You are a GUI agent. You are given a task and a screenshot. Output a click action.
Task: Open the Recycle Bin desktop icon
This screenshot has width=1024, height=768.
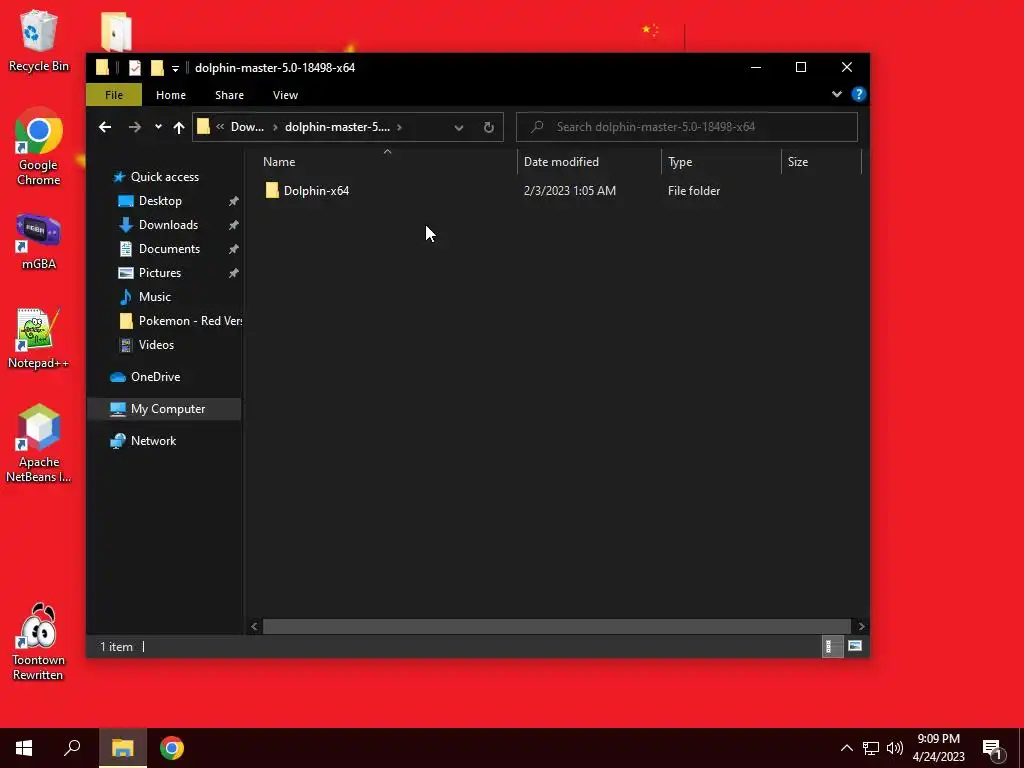click(x=39, y=40)
